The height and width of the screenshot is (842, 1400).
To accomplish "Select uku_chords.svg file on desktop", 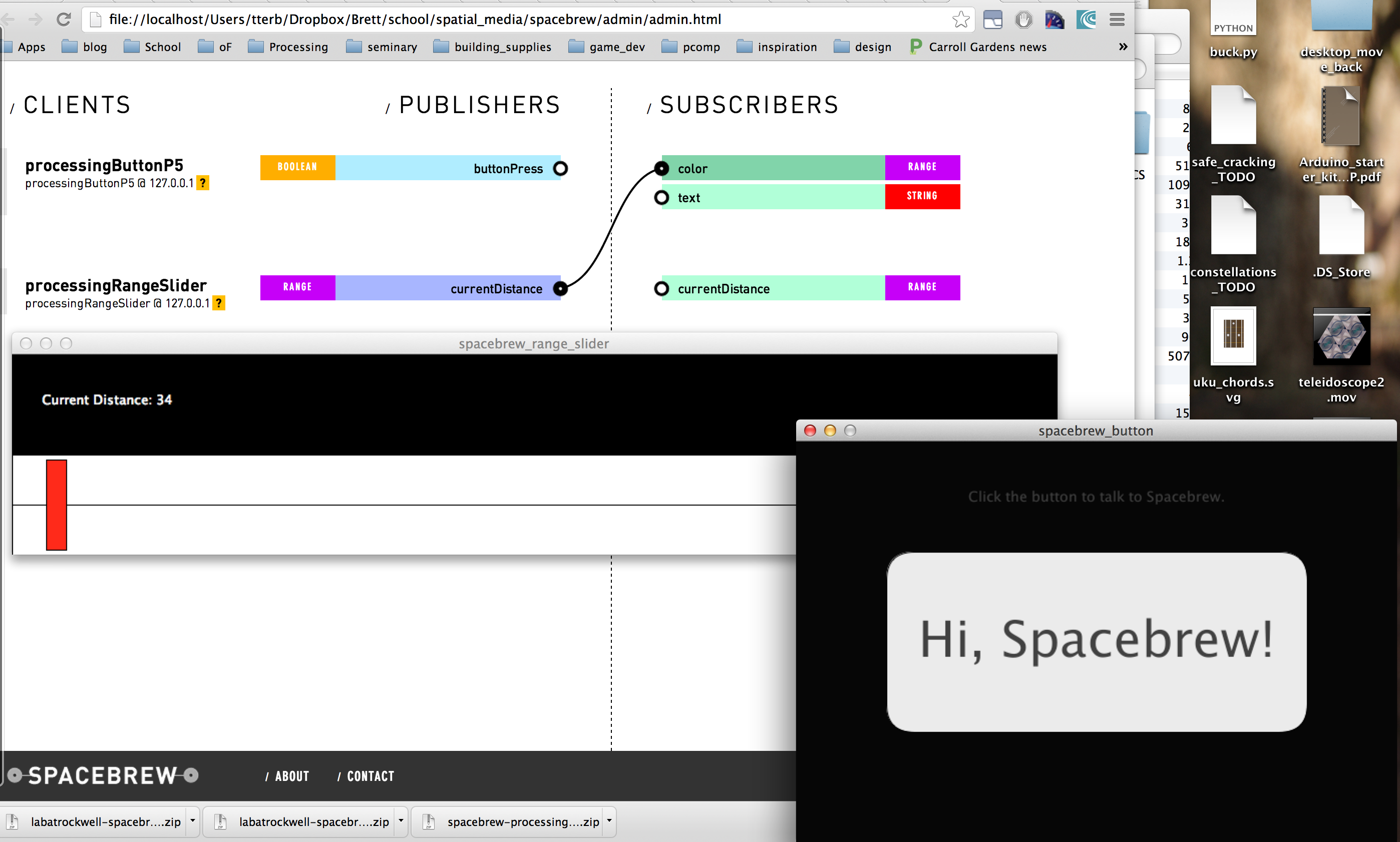I will (x=1233, y=355).
